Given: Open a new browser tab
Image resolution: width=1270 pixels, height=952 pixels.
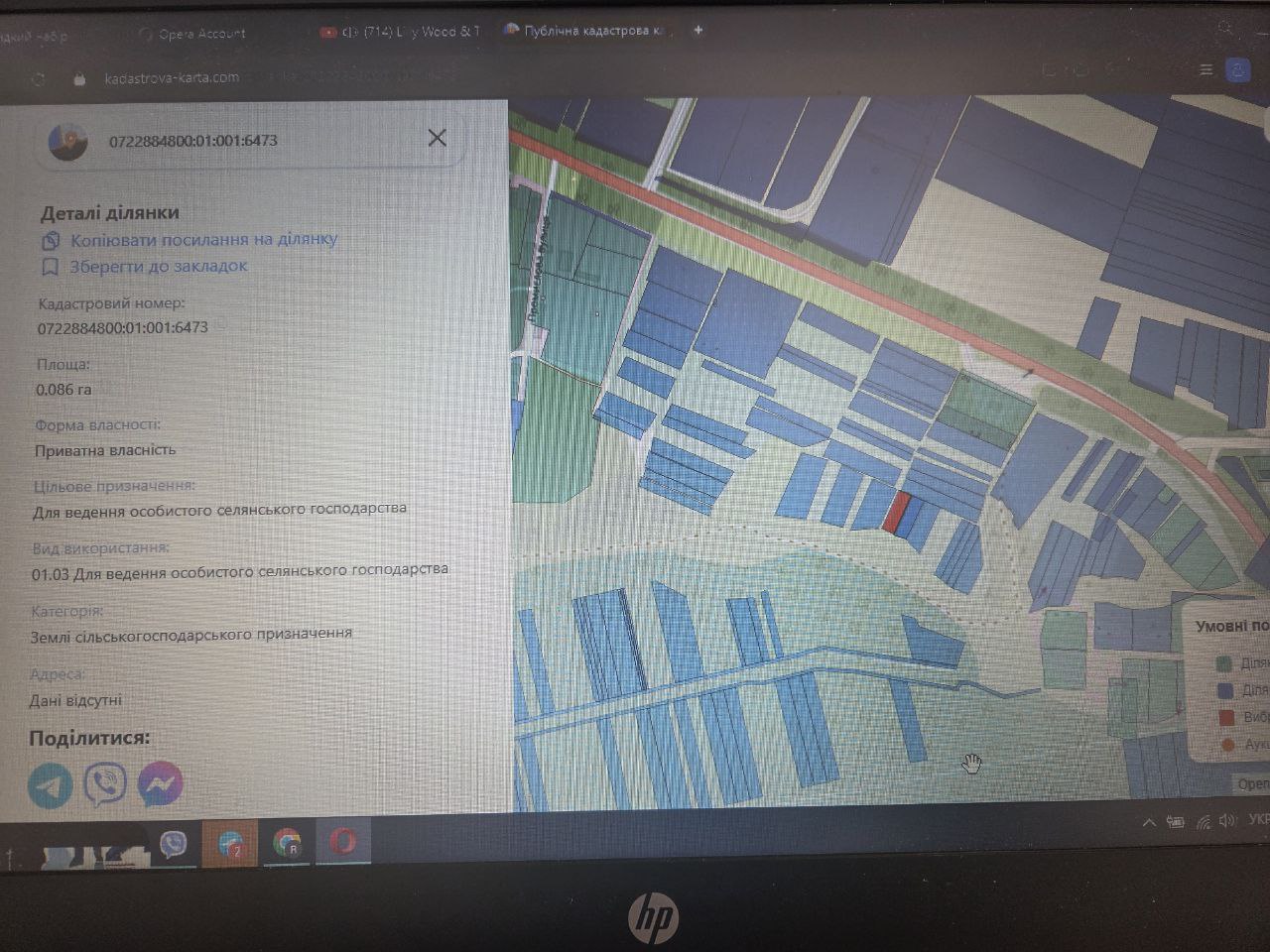Looking at the screenshot, I should click(x=698, y=31).
